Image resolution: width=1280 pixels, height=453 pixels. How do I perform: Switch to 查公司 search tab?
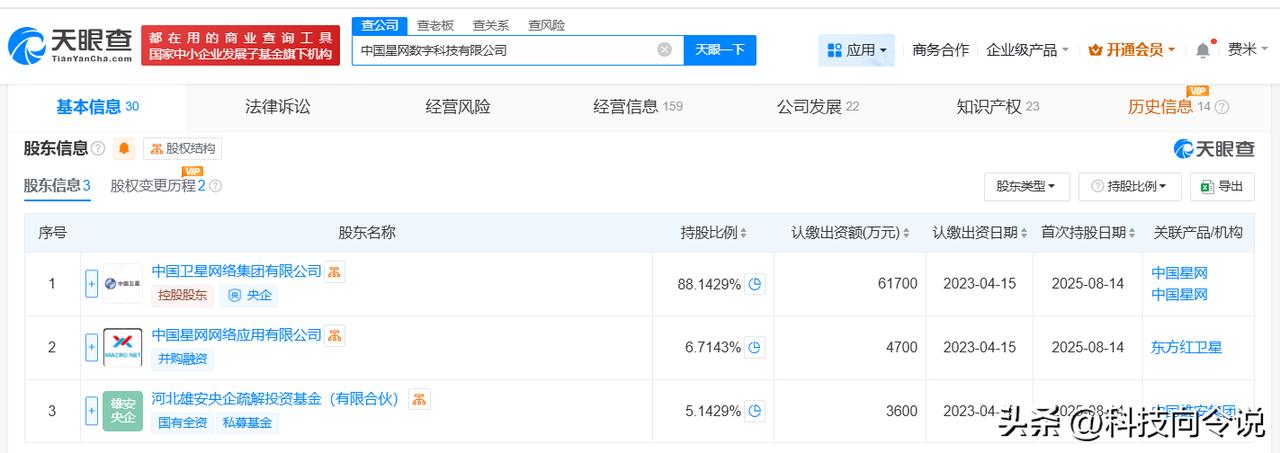click(380, 25)
